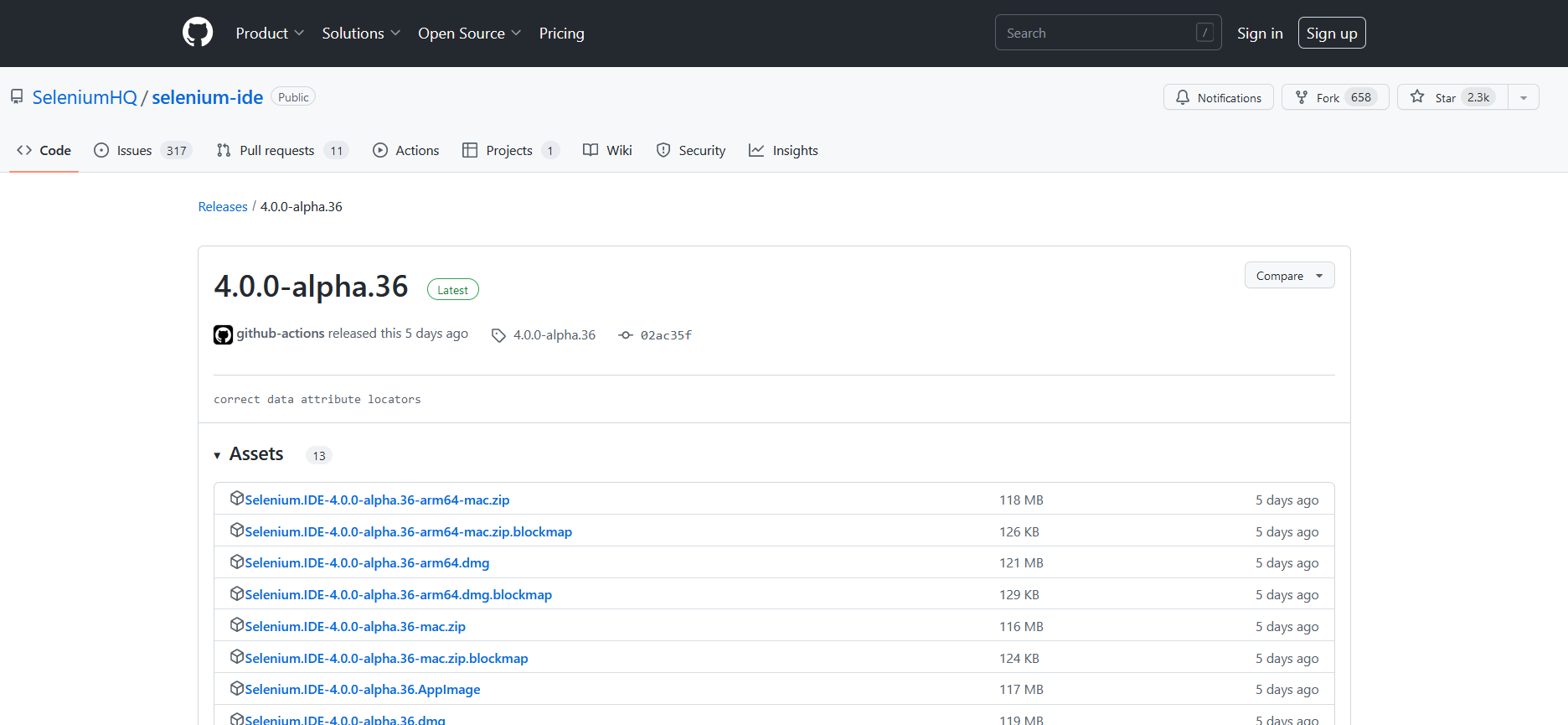This screenshot has width=1568, height=725.
Task: Go to the Insights tab
Action: pos(783,151)
